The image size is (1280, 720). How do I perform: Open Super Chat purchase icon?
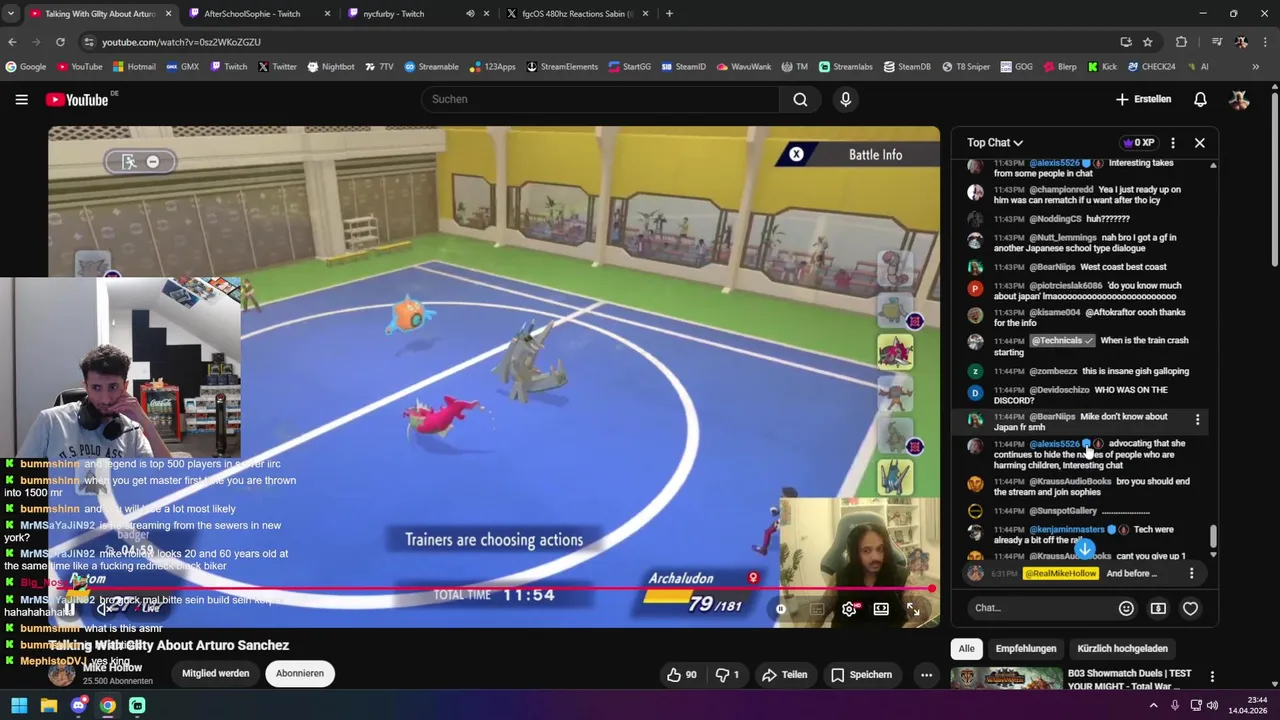tap(1158, 608)
